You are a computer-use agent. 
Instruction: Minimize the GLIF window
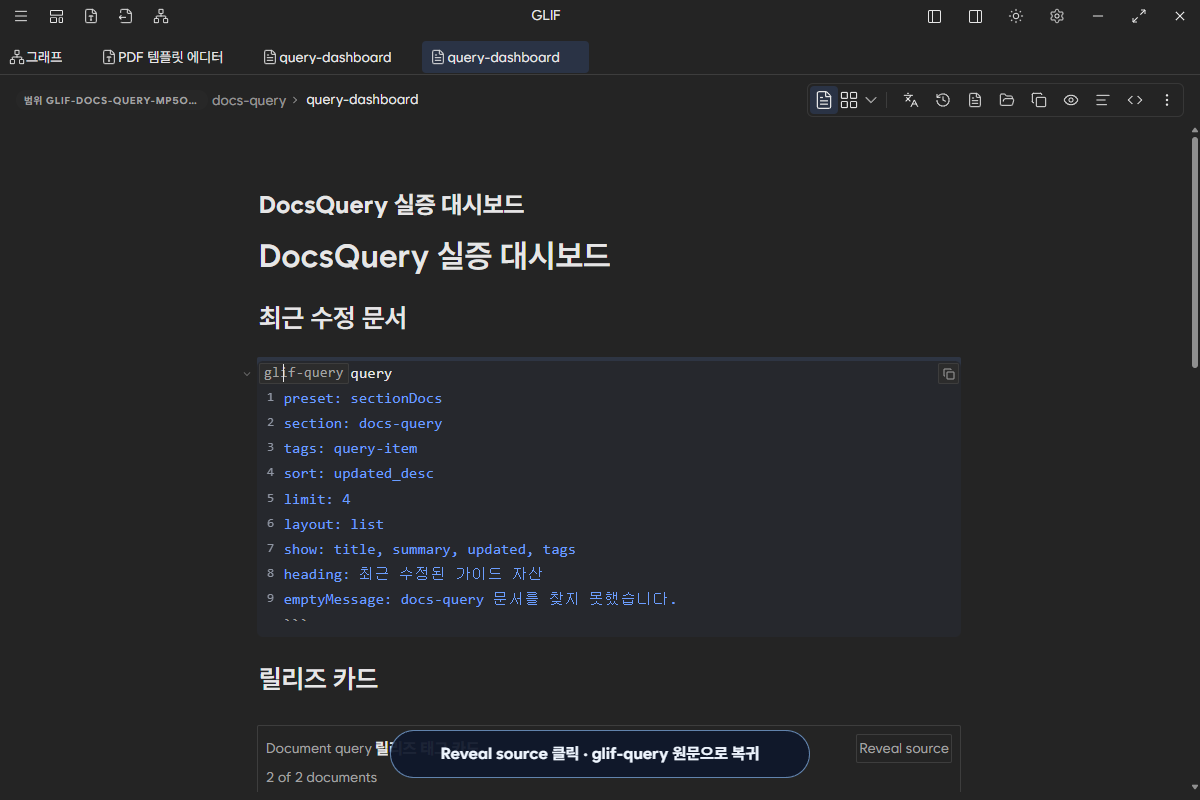pyautogui.click(x=1098, y=16)
